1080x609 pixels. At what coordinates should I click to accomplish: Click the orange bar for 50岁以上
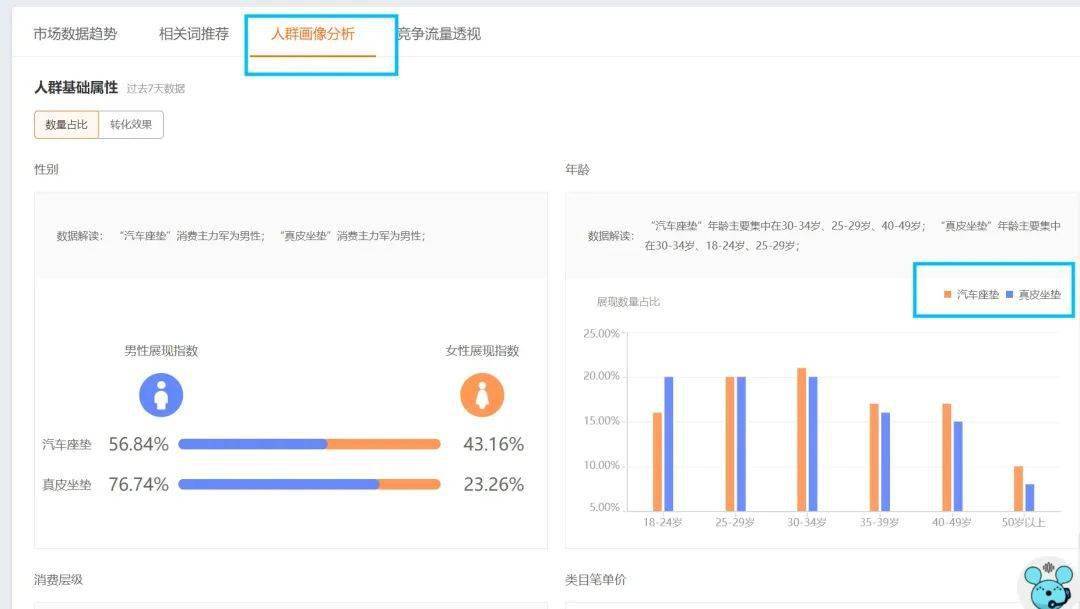[x=1018, y=488]
